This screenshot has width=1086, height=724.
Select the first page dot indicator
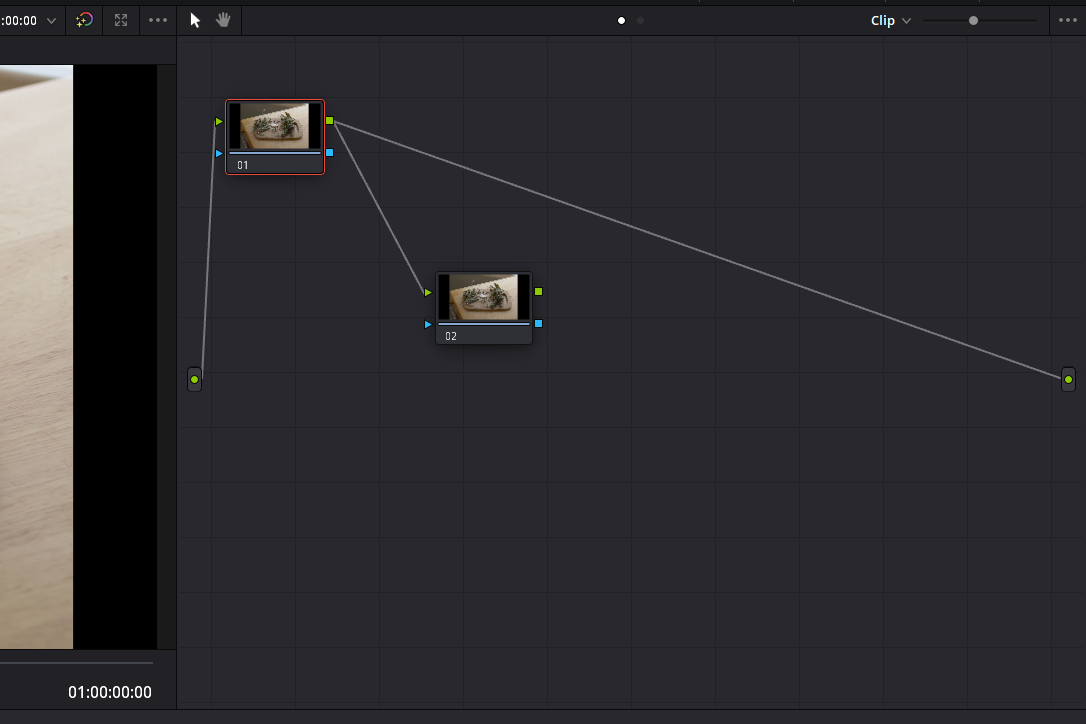[x=621, y=19]
